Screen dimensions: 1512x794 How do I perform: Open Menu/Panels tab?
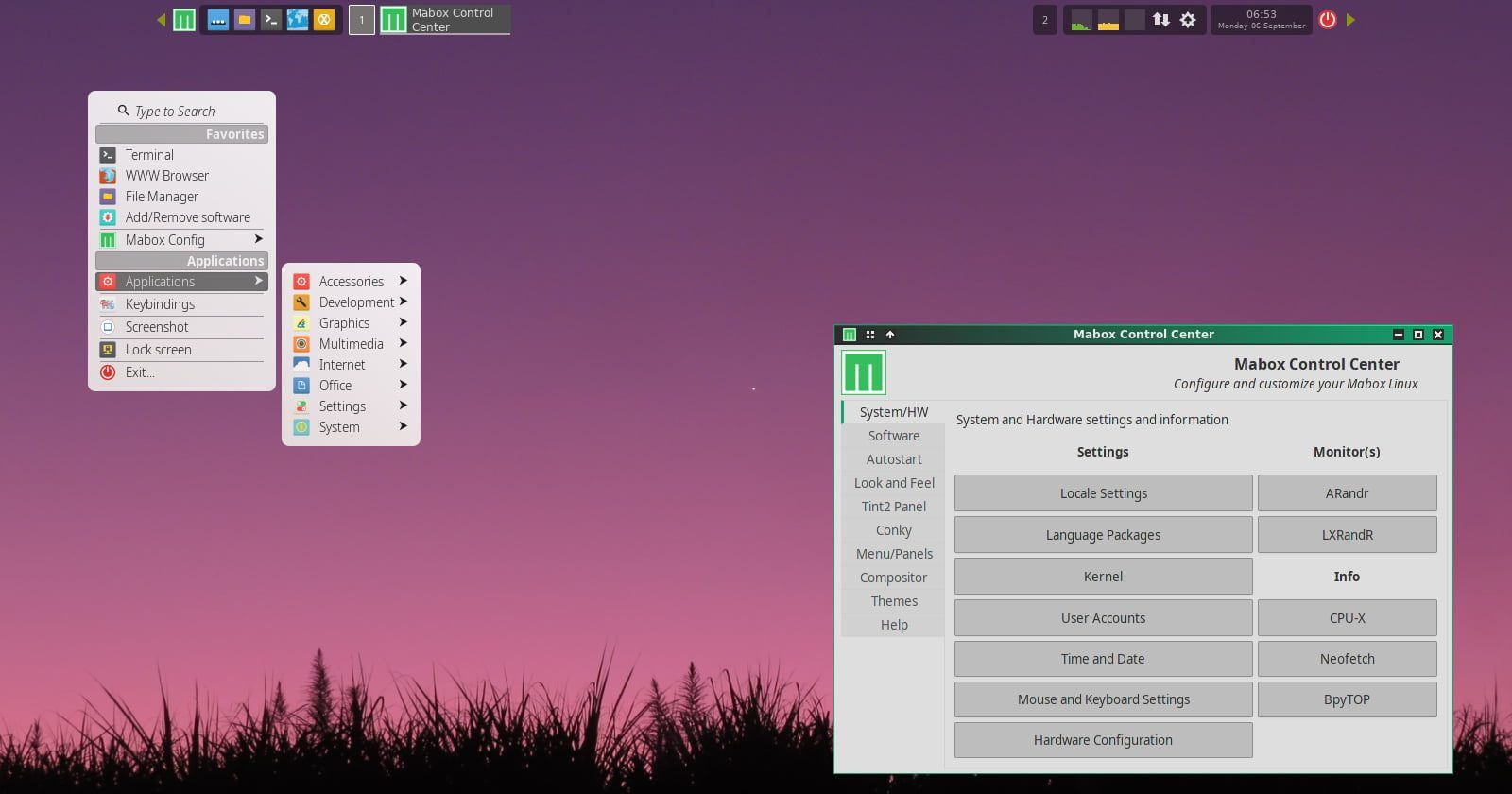[893, 554]
